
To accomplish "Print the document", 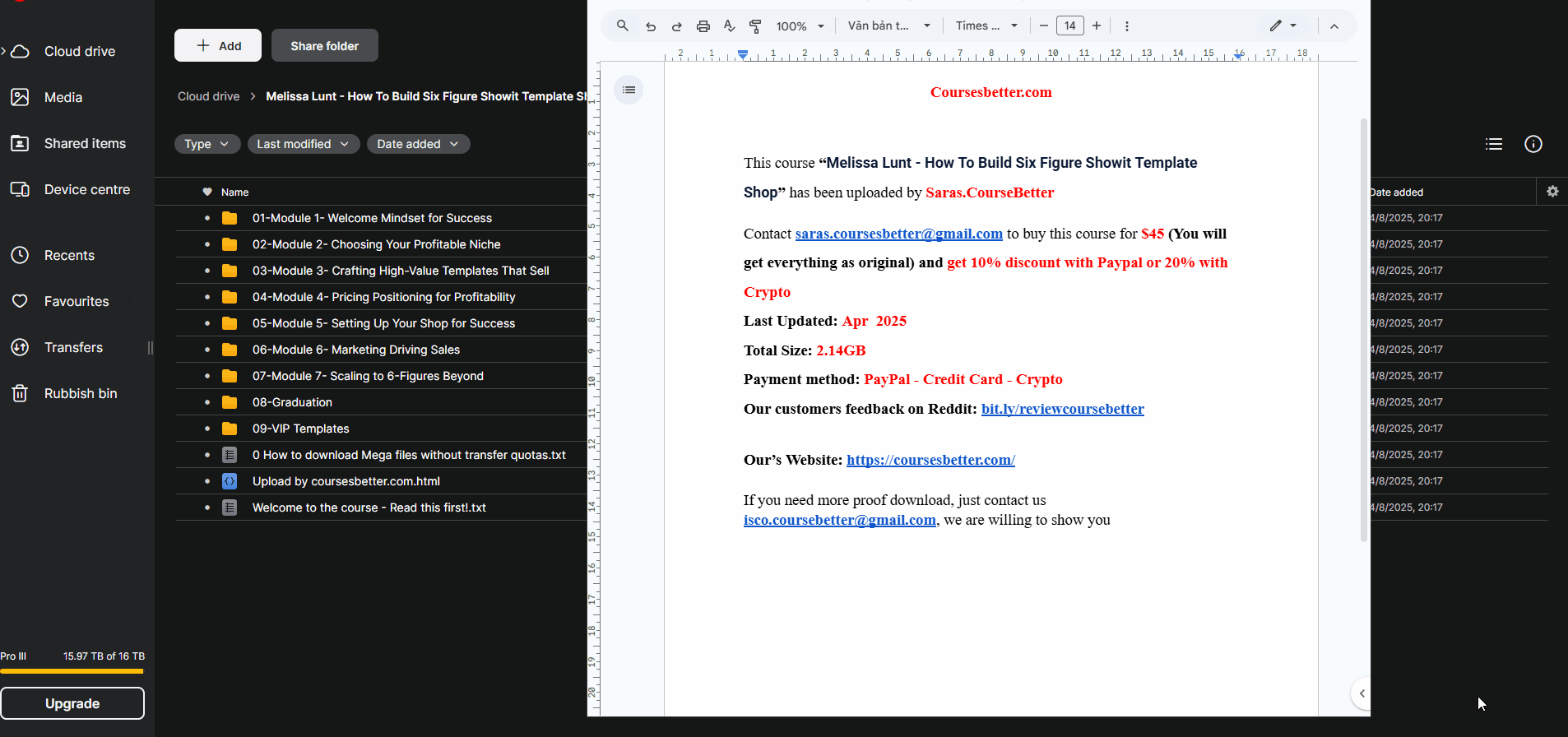I will tap(703, 26).
